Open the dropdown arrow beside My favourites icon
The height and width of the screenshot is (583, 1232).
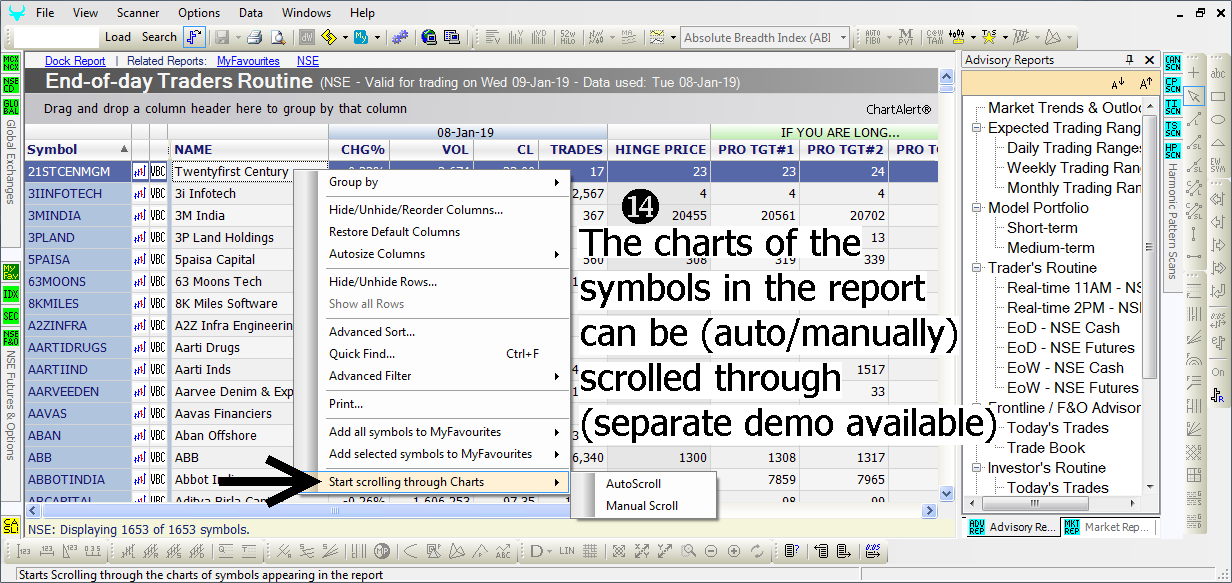(x=375, y=37)
